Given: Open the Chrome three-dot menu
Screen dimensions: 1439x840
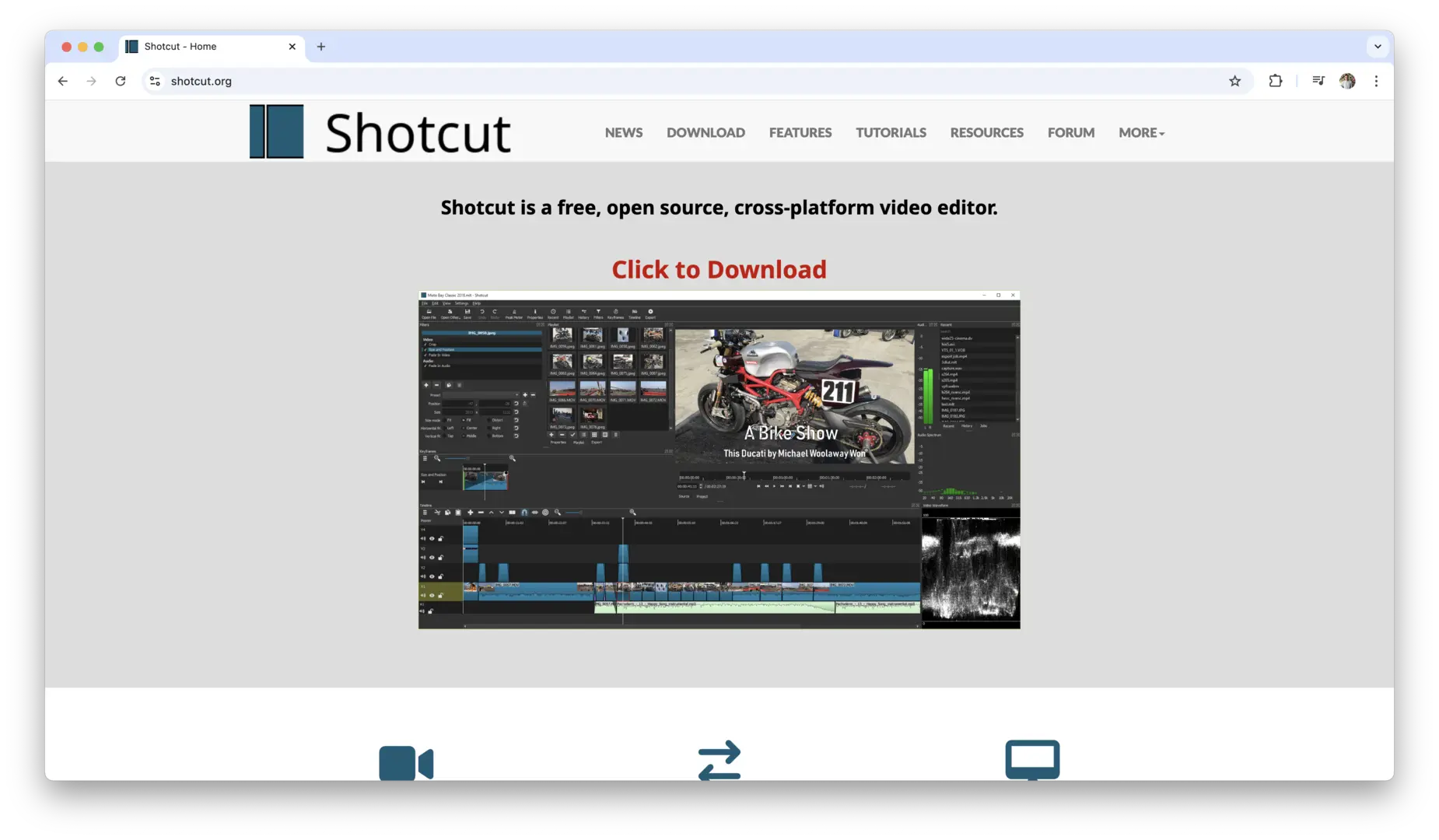Looking at the screenshot, I should (x=1376, y=81).
